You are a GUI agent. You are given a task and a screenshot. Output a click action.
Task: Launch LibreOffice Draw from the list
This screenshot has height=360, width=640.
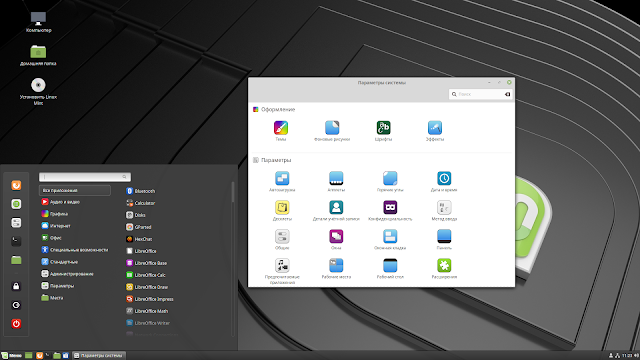coord(147,287)
